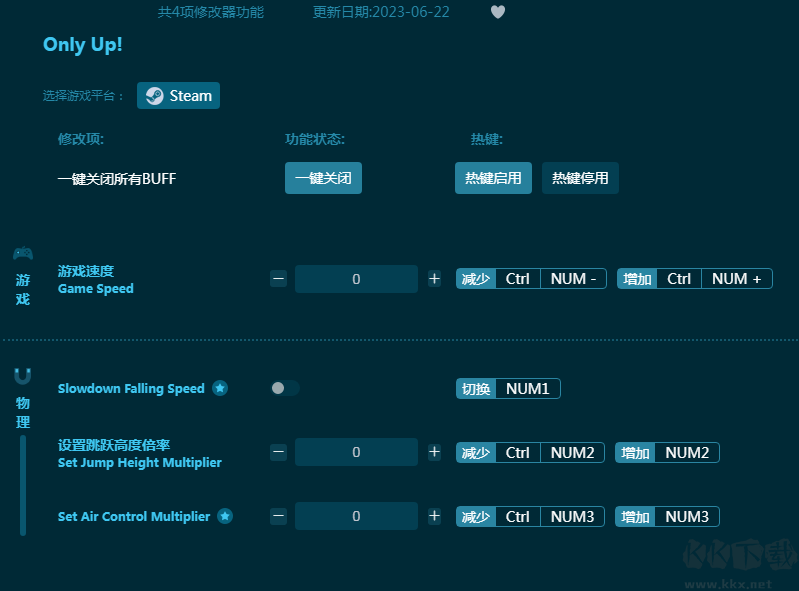Click Ctrl key in Jump Height 减少 hotkey
The width and height of the screenshot is (799, 591).
(x=518, y=452)
